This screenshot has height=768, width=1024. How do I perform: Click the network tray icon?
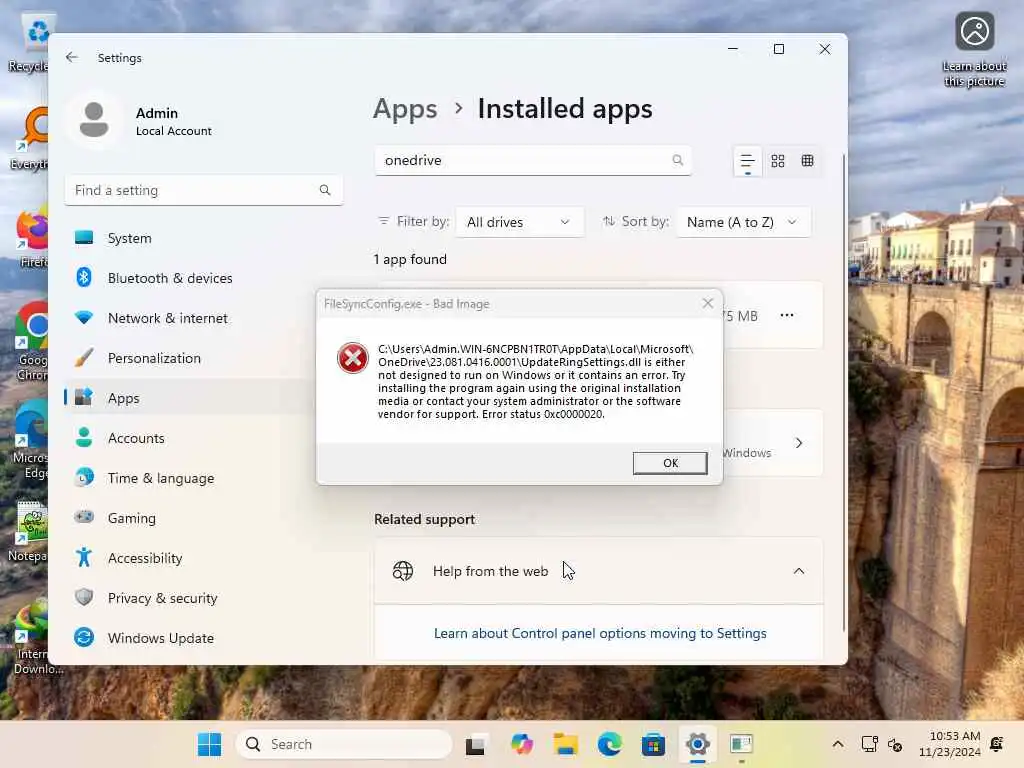point(869,744)
